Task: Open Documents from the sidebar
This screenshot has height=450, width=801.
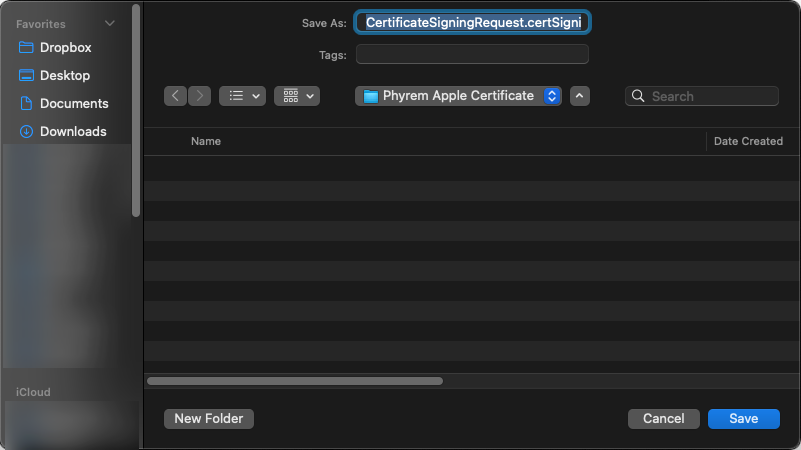Action: pyautogui.click(x=73, y=103)
